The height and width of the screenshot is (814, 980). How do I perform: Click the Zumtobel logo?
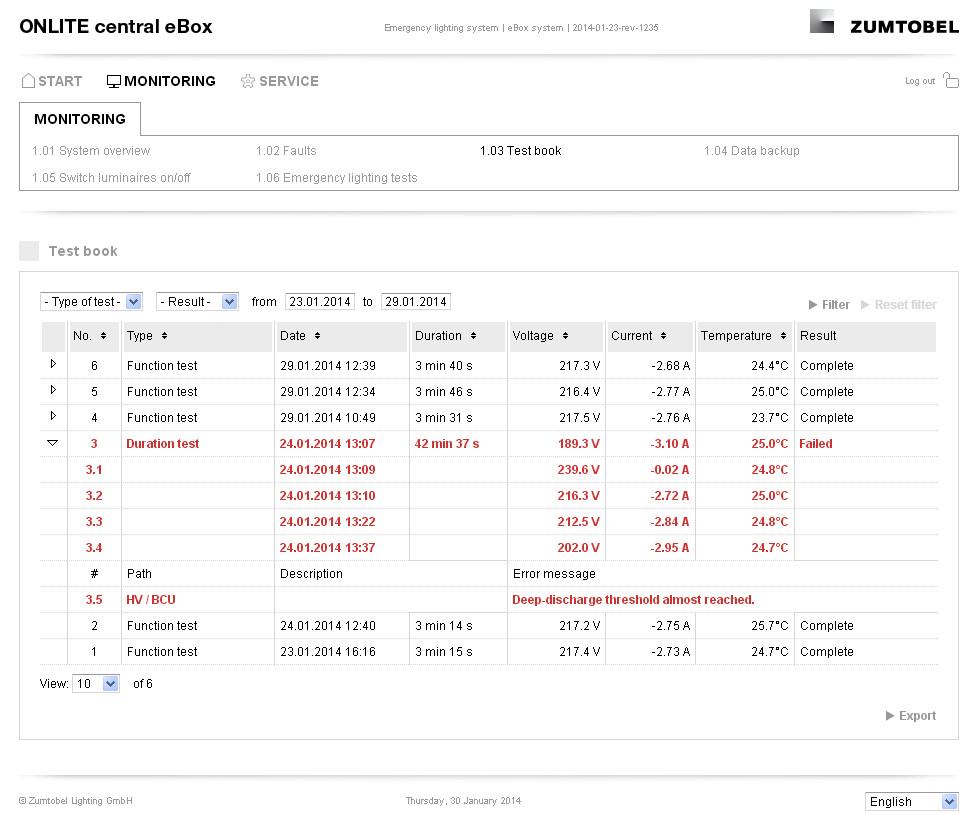[x=884, y=23]
